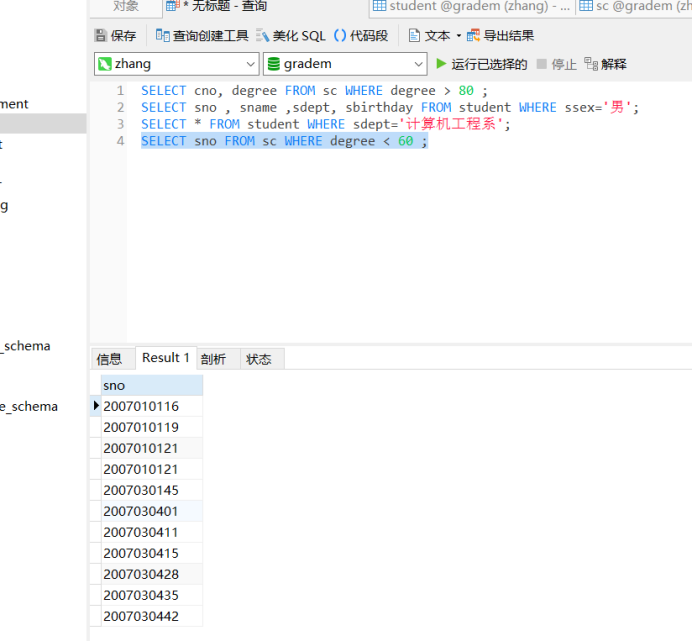Click the table icon on sc tab
Screen dimensions: 693x641
586,6
